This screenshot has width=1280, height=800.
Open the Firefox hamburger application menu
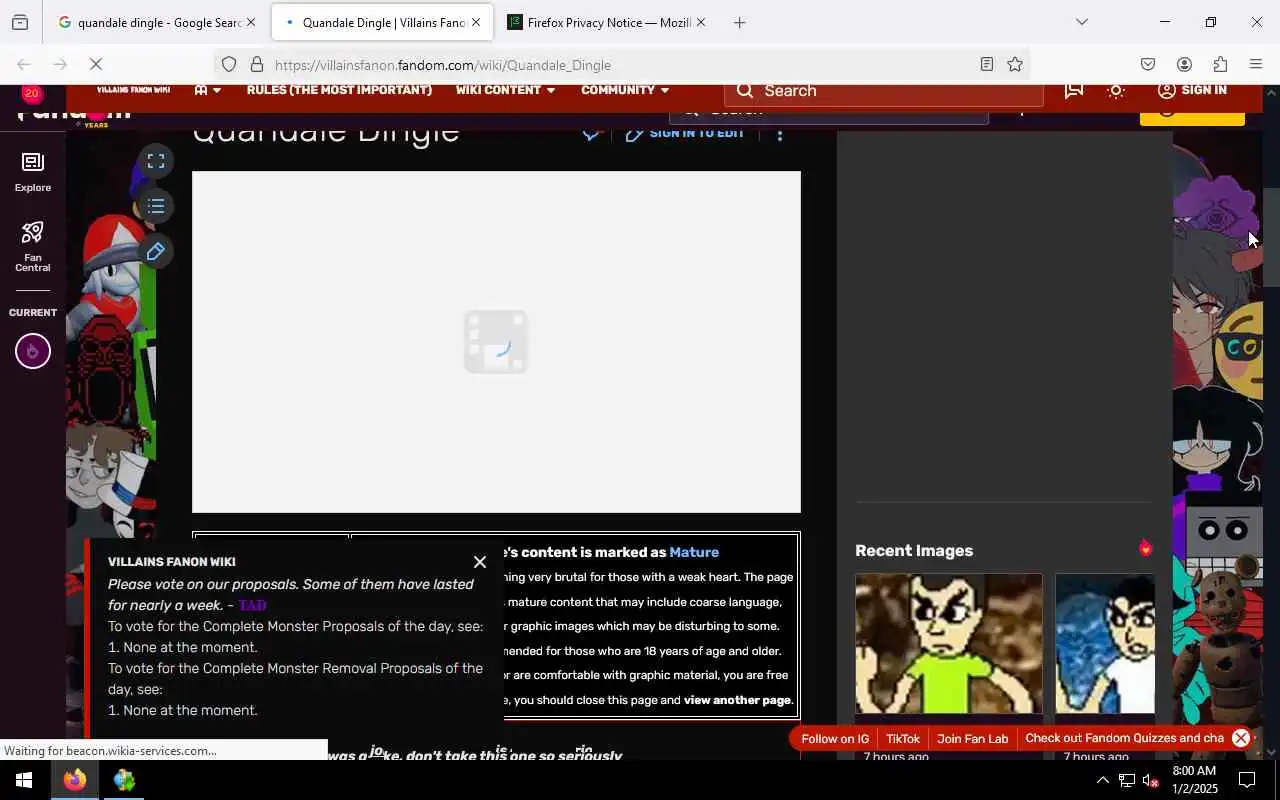(1256, 65)
